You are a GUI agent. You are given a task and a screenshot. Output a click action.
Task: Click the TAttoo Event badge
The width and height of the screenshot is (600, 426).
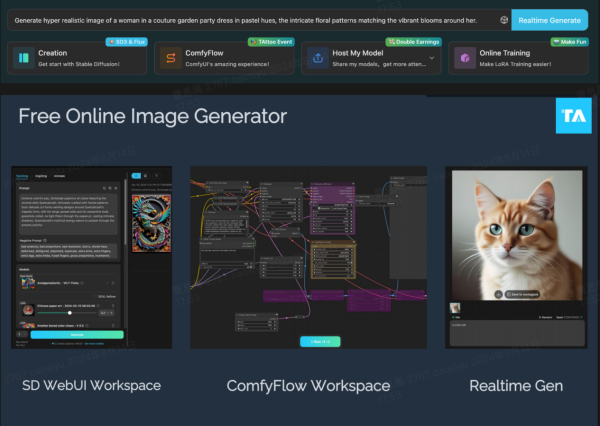point(270,43)
